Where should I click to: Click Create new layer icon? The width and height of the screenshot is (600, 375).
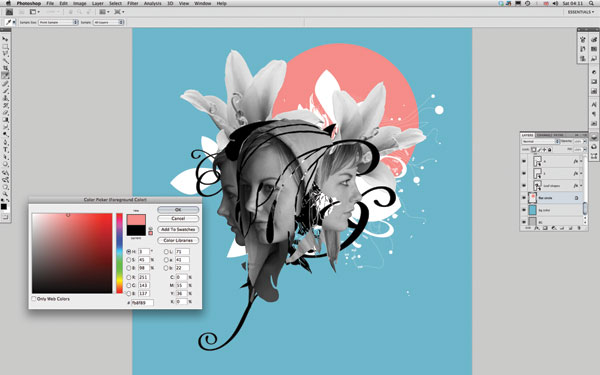tap(570, 228)
